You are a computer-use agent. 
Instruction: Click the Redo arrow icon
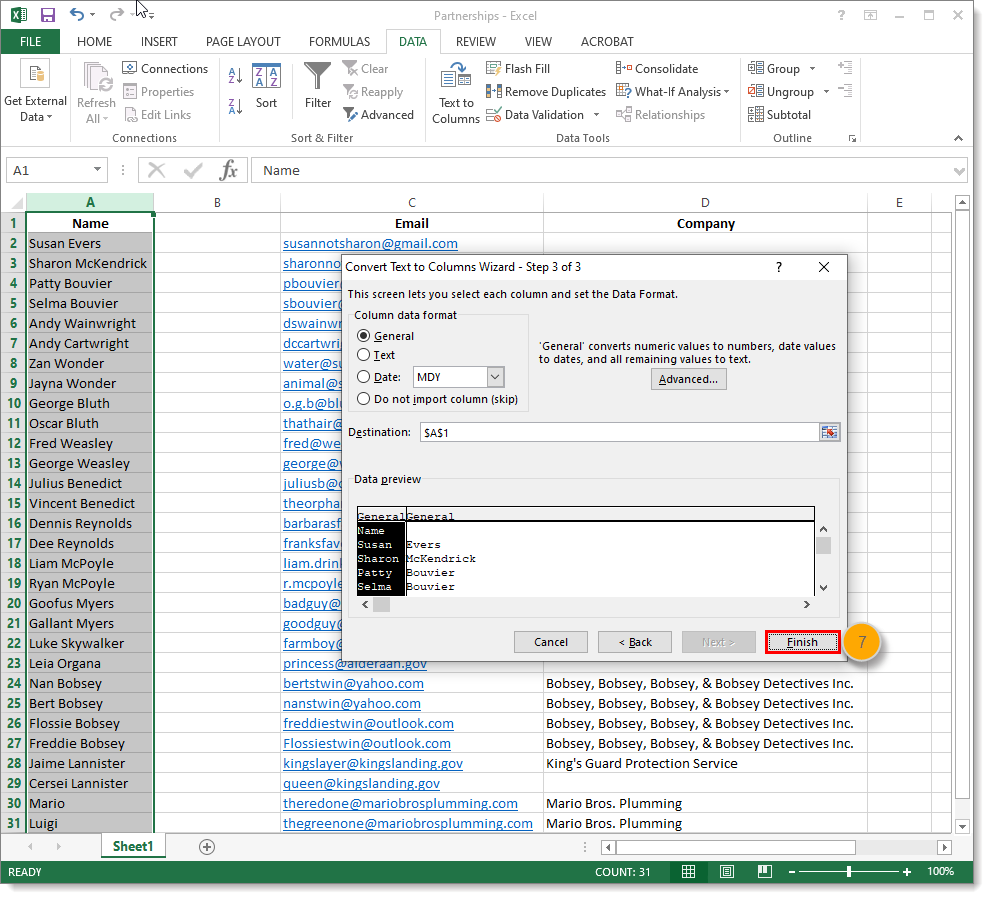(117, 15)
